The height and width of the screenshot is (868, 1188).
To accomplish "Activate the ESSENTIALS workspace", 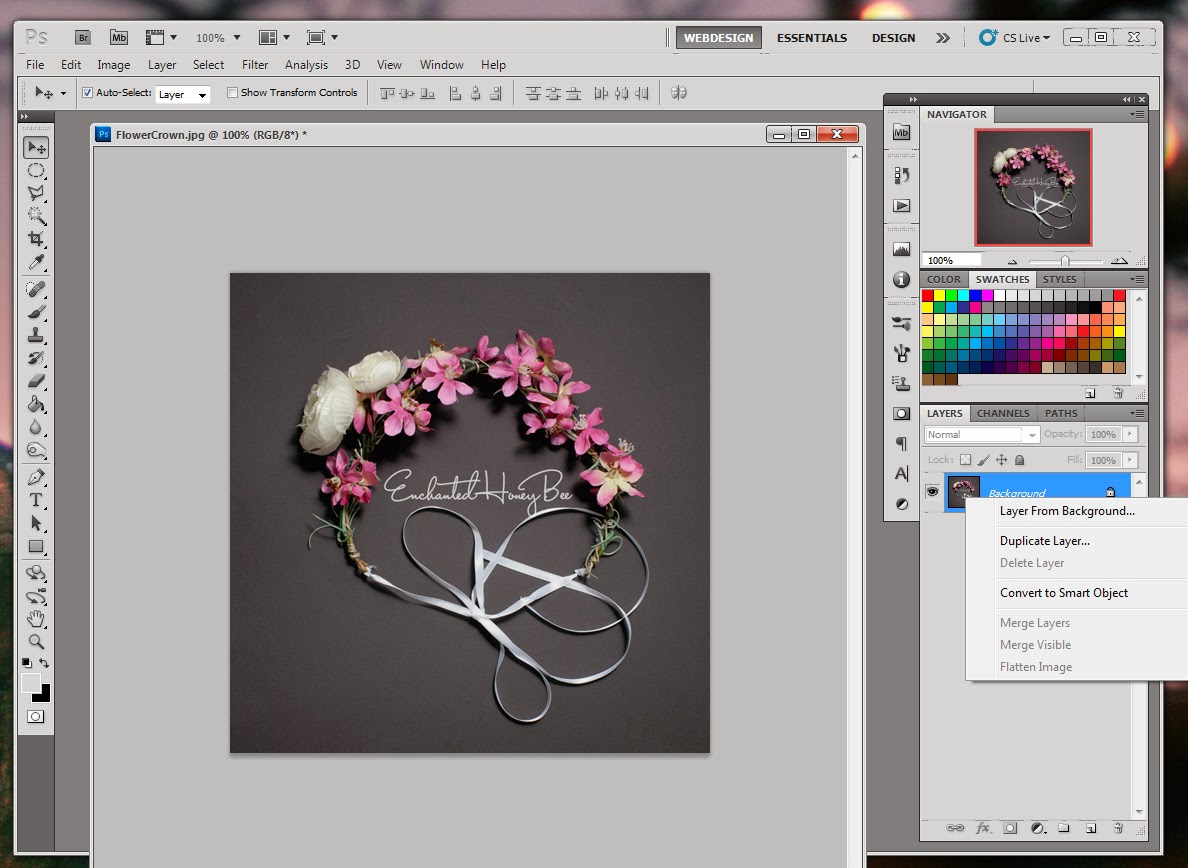I will [811, 37].
